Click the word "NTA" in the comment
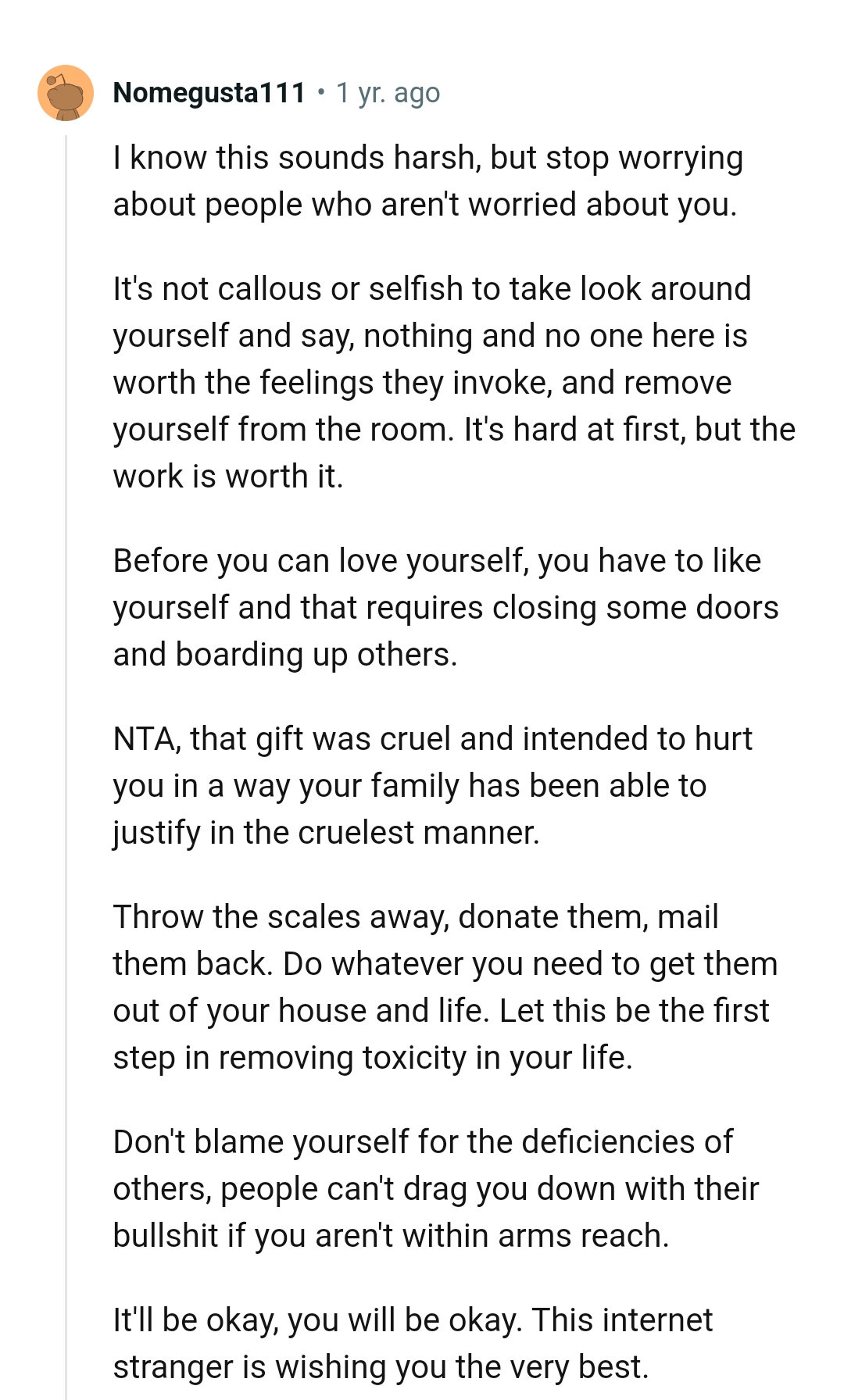The image size is (844, 1400). pos(146,739)
